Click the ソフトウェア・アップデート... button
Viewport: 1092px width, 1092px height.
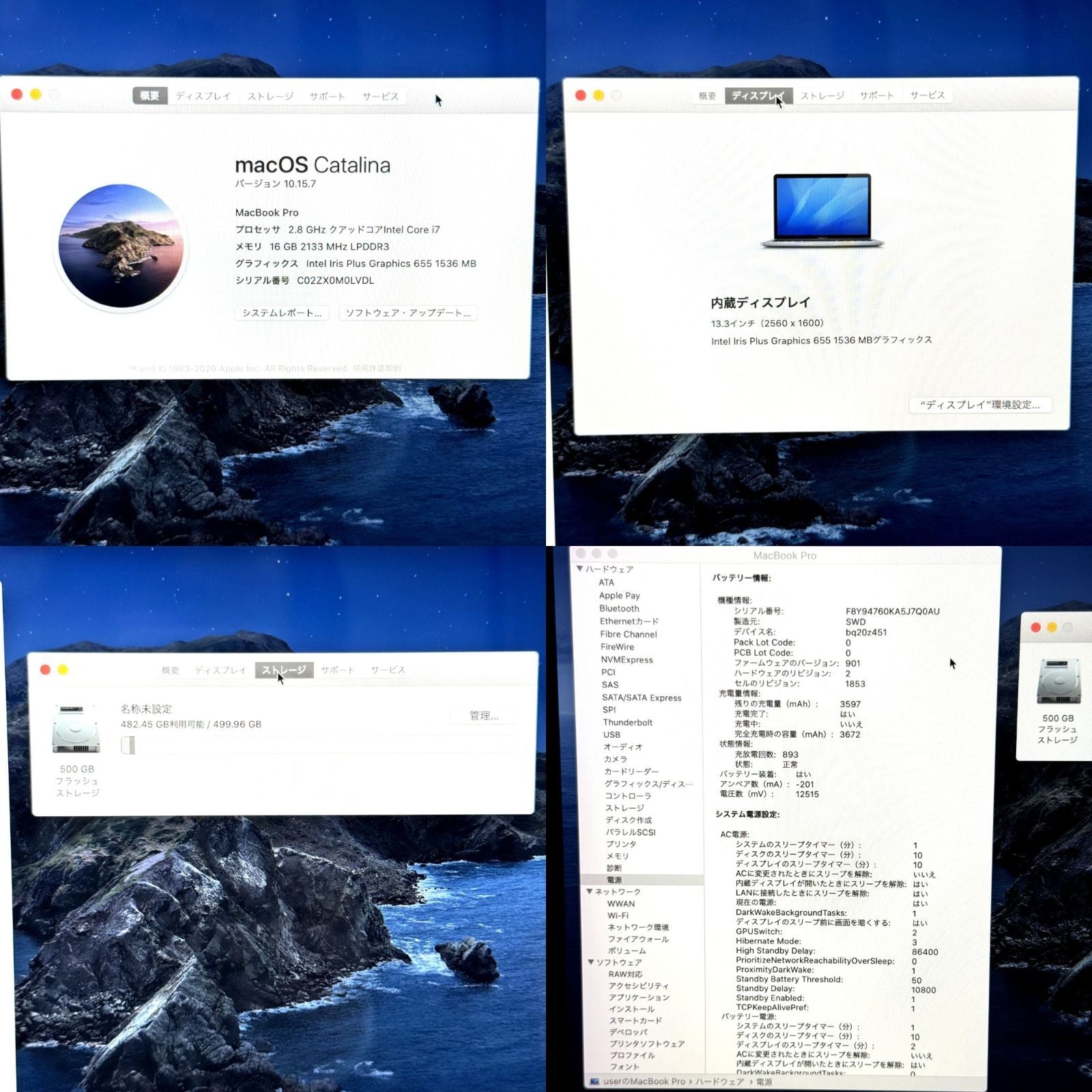coord(408,313)
